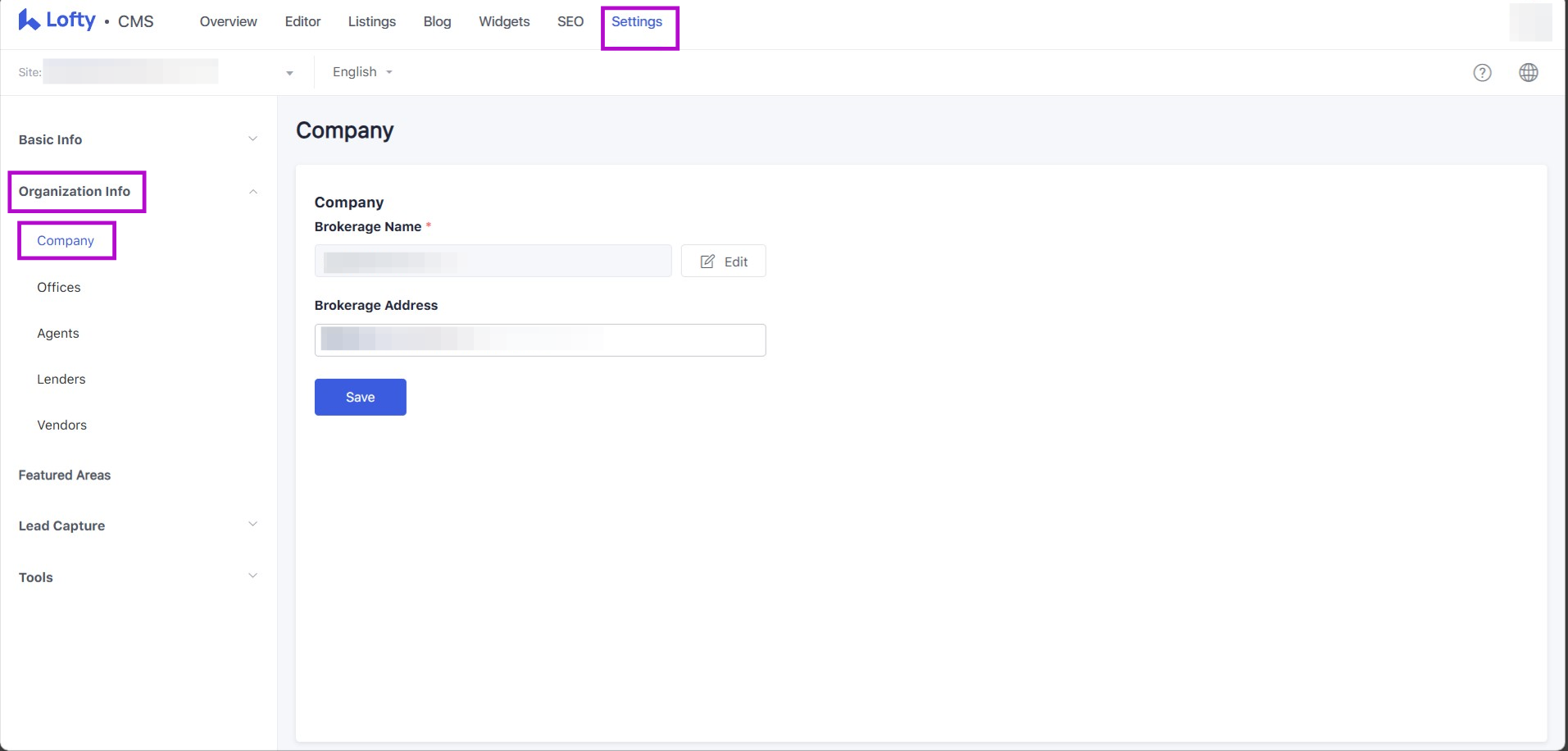This screenshot has height=751, width=1568.
Task: Expand the Lead Capture section
Action: click(x=252, y=525)
